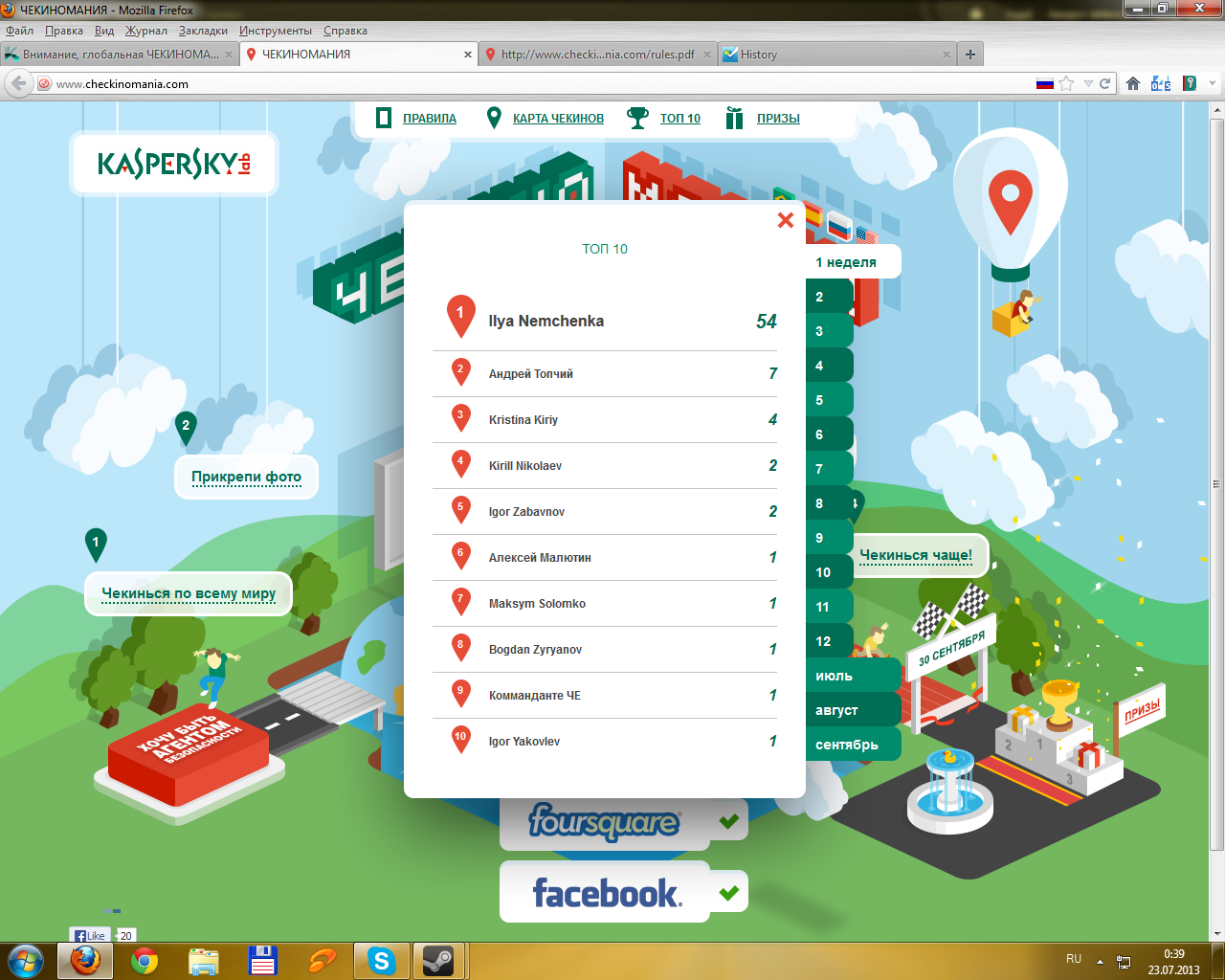Click the Чекинься чаще! label
This screenshot has width=1225, height=980.
(916, 555)
